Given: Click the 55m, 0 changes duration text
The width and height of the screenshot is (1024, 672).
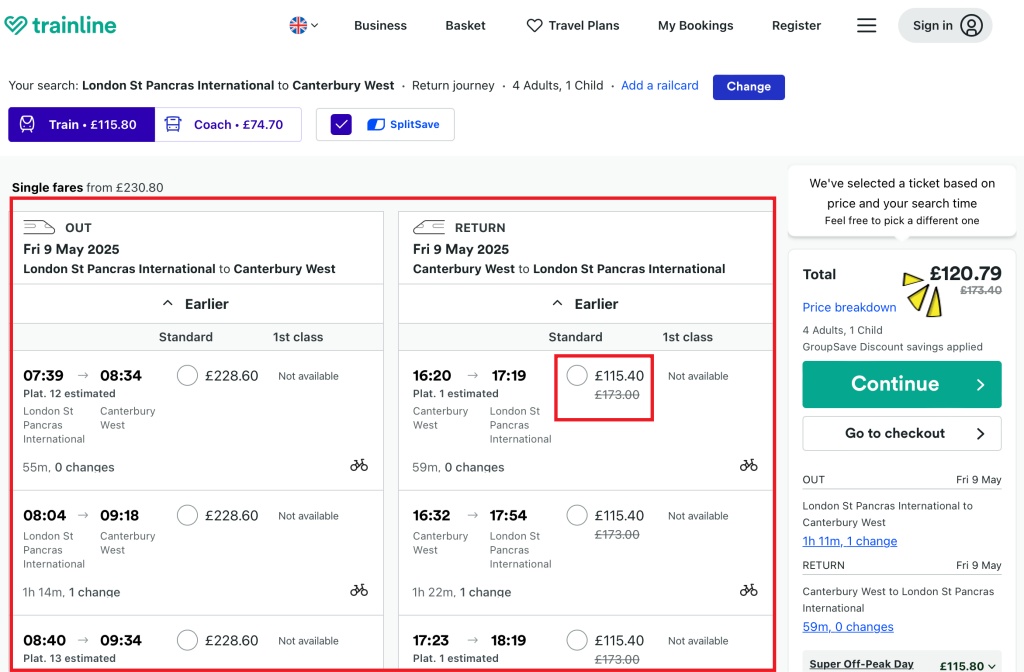Looking at the screenshot, I should 69,467.
